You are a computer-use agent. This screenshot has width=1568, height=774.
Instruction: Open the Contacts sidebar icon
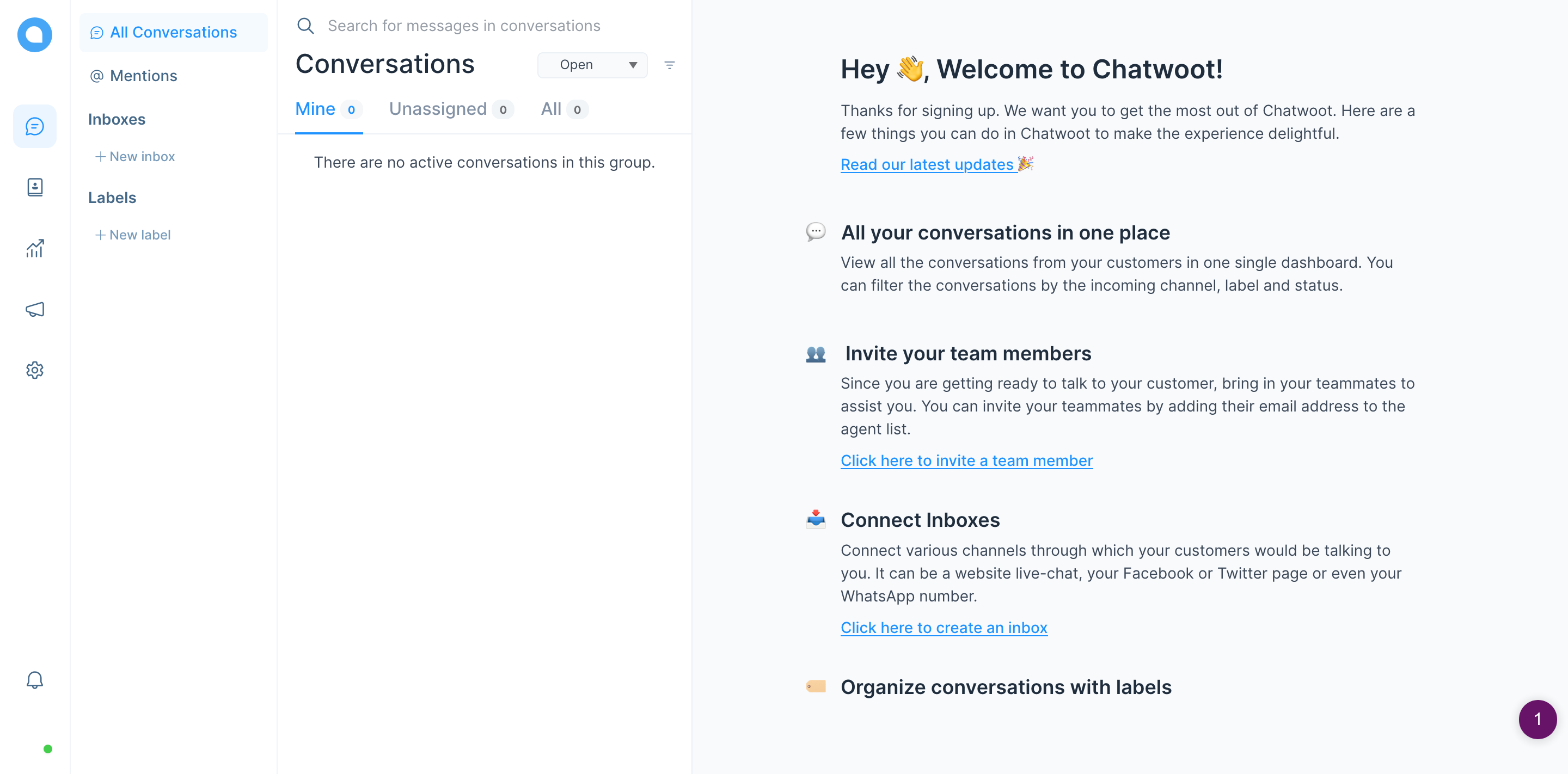click(35, 187)
